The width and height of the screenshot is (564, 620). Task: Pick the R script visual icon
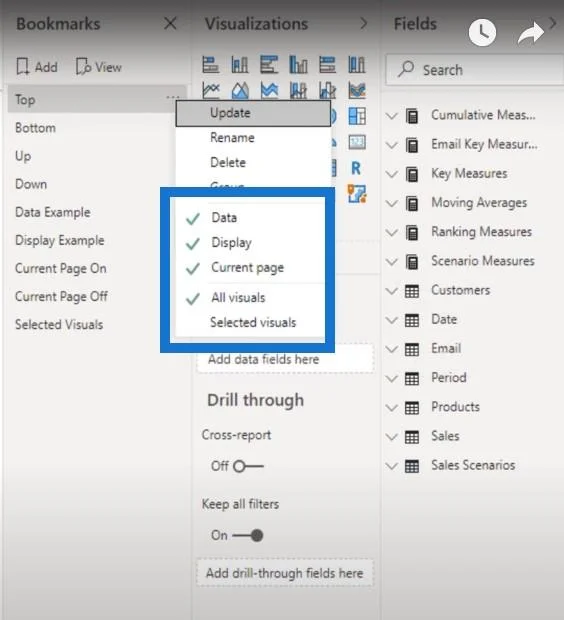pyautogui.click(x=356, y=168)
